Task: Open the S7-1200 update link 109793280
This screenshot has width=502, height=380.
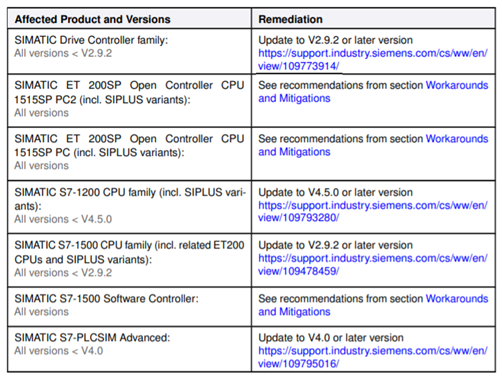Action: 373,212
